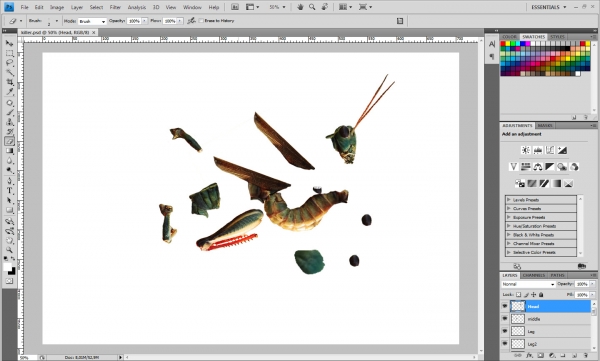Viewport: 600px width, 361px height.
Task: Toggle lock transparent pixels
Action: tap(518, 295)
